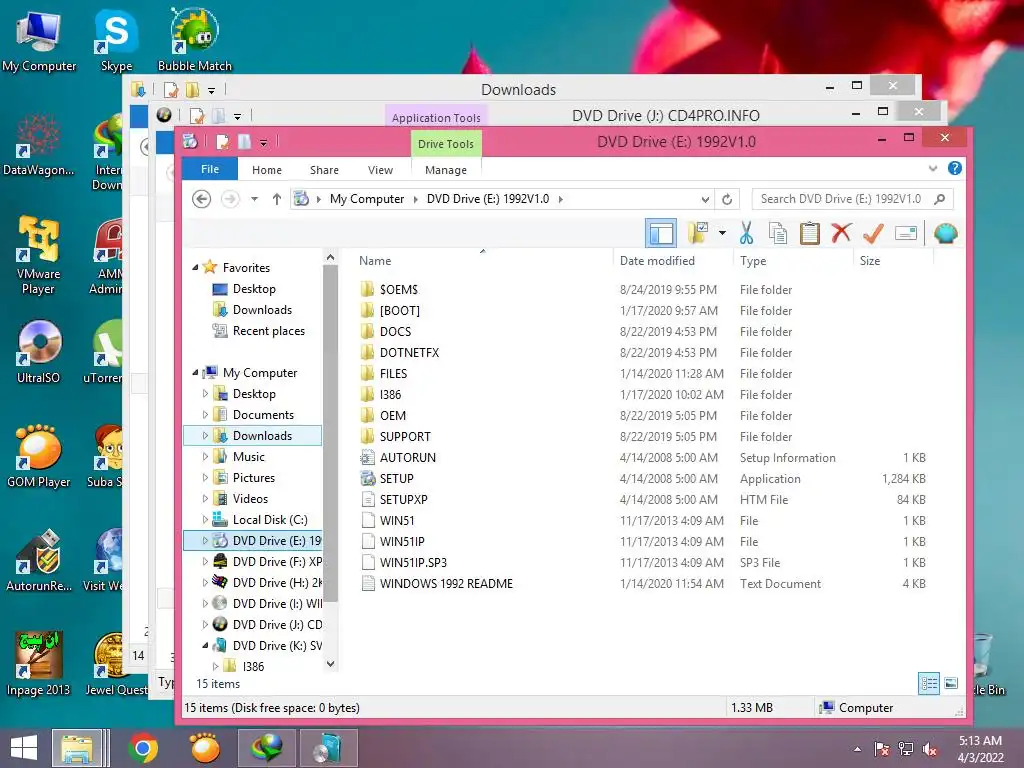Click My Computer in the address breadcrumb
1024x768 pixels.
(367, 199)
